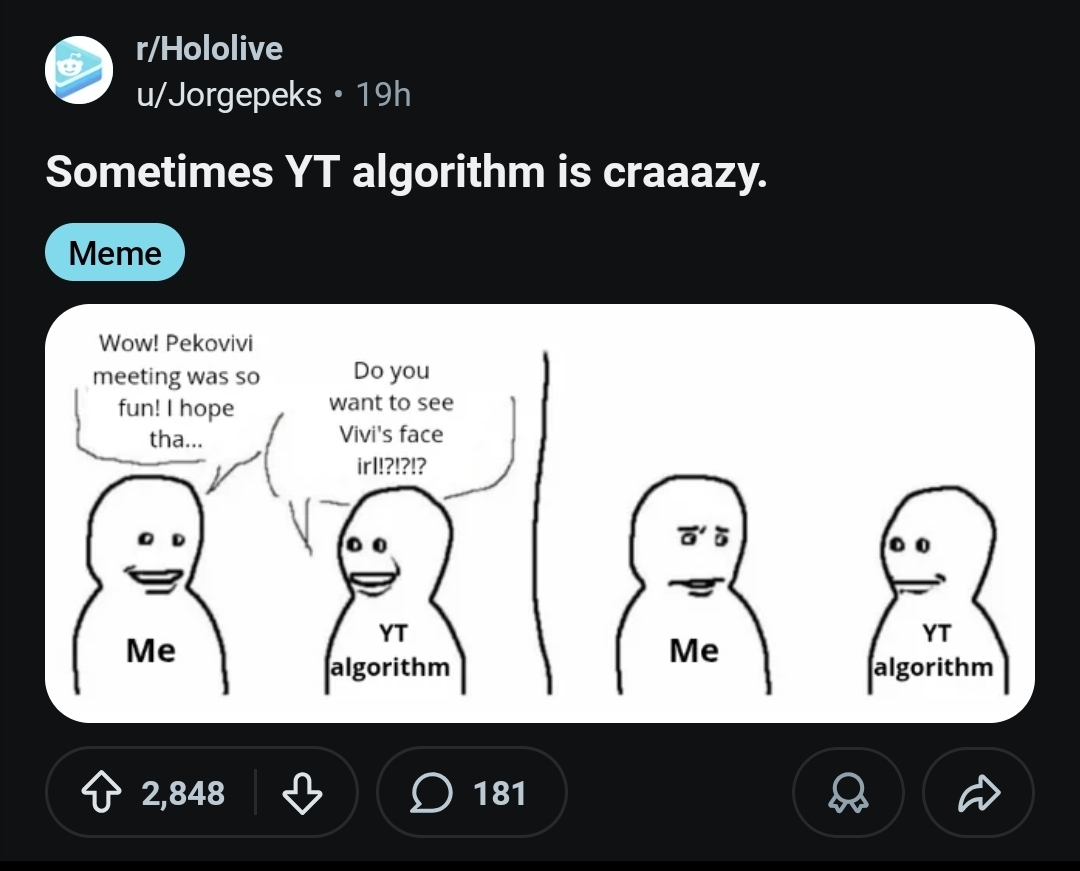This screenshot has width=1080, height=871.
Task: Filter by the Meme flair tag
Action: (115, 252)
